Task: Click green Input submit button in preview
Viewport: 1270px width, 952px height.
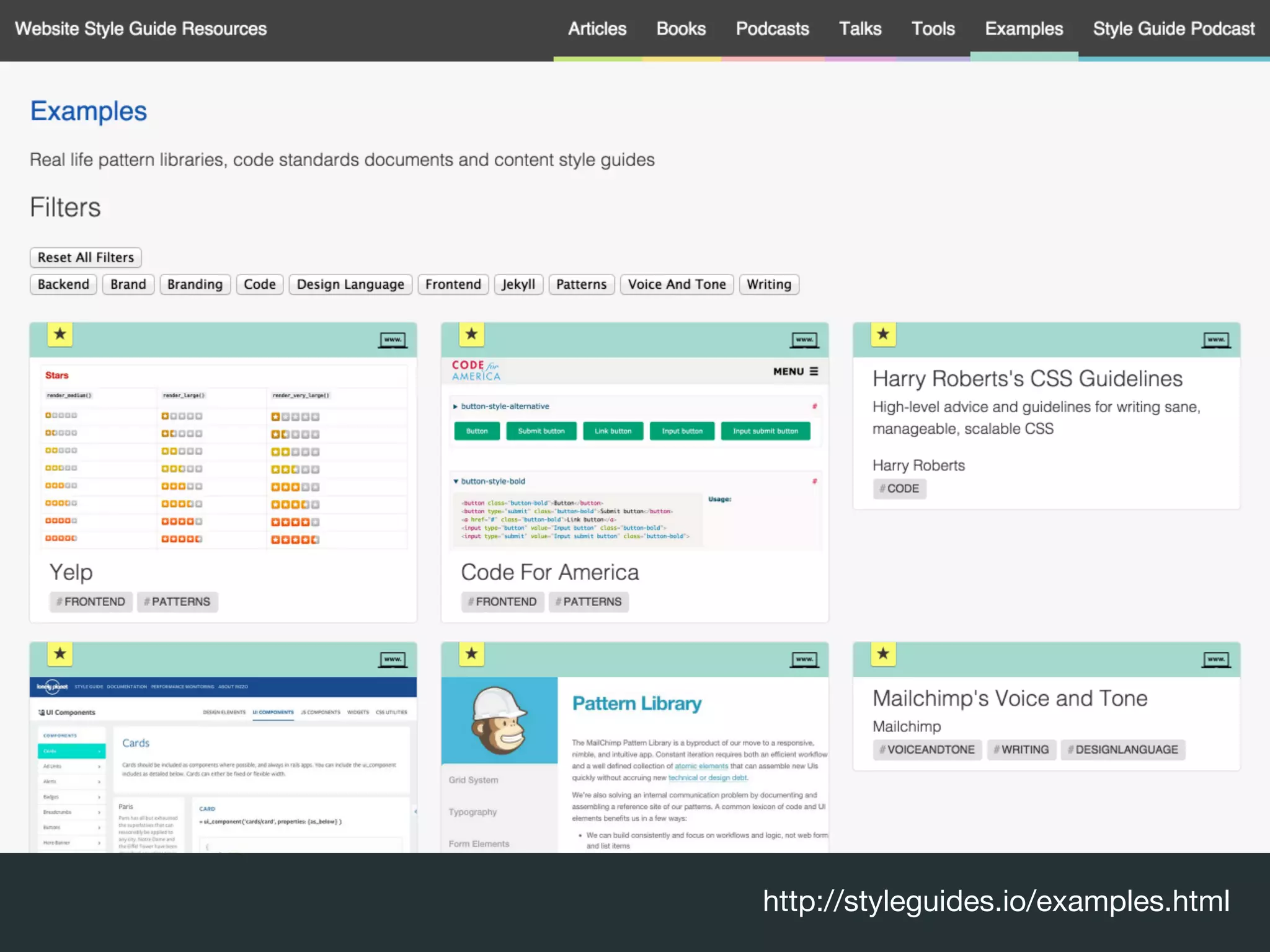Action: click(765, 431)
